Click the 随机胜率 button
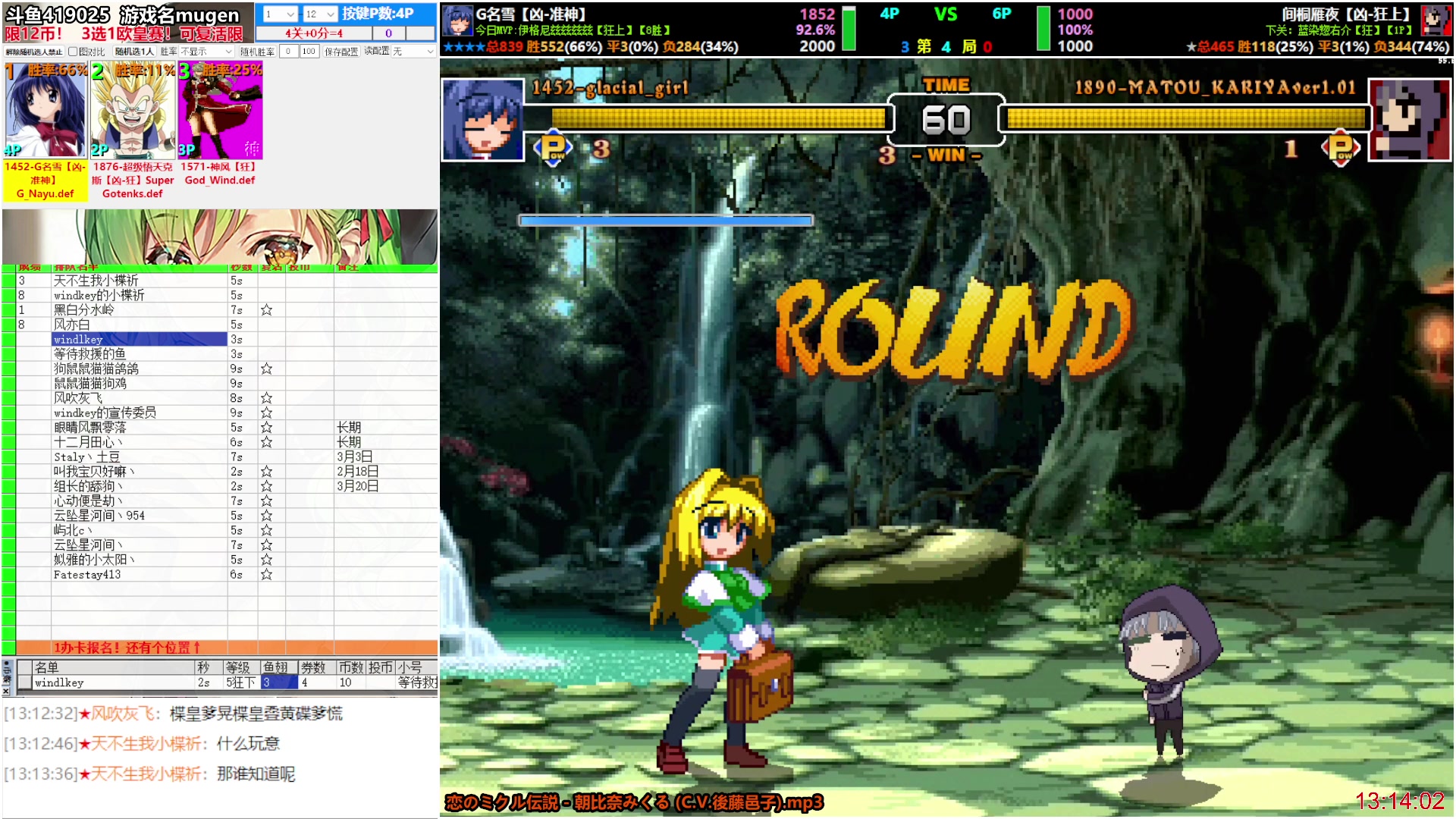Image resolution: width=1456 pixels, height=819 pixels. coord(257,52)
